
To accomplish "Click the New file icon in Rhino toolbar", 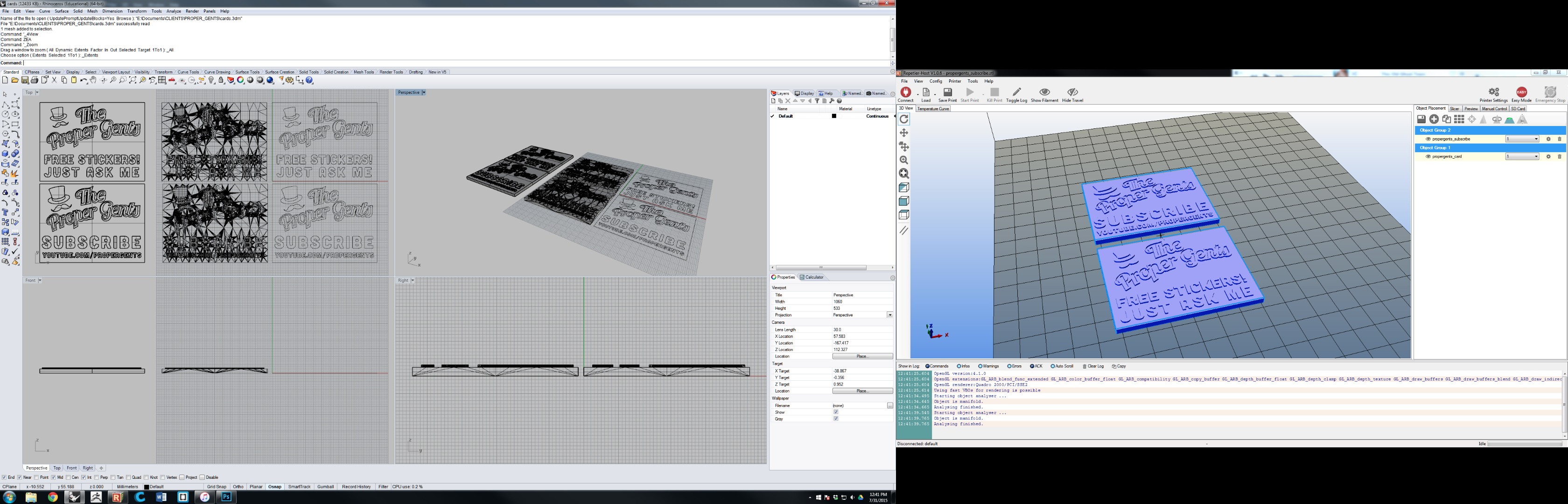I will pyautogui.click(x=5, y=80).
